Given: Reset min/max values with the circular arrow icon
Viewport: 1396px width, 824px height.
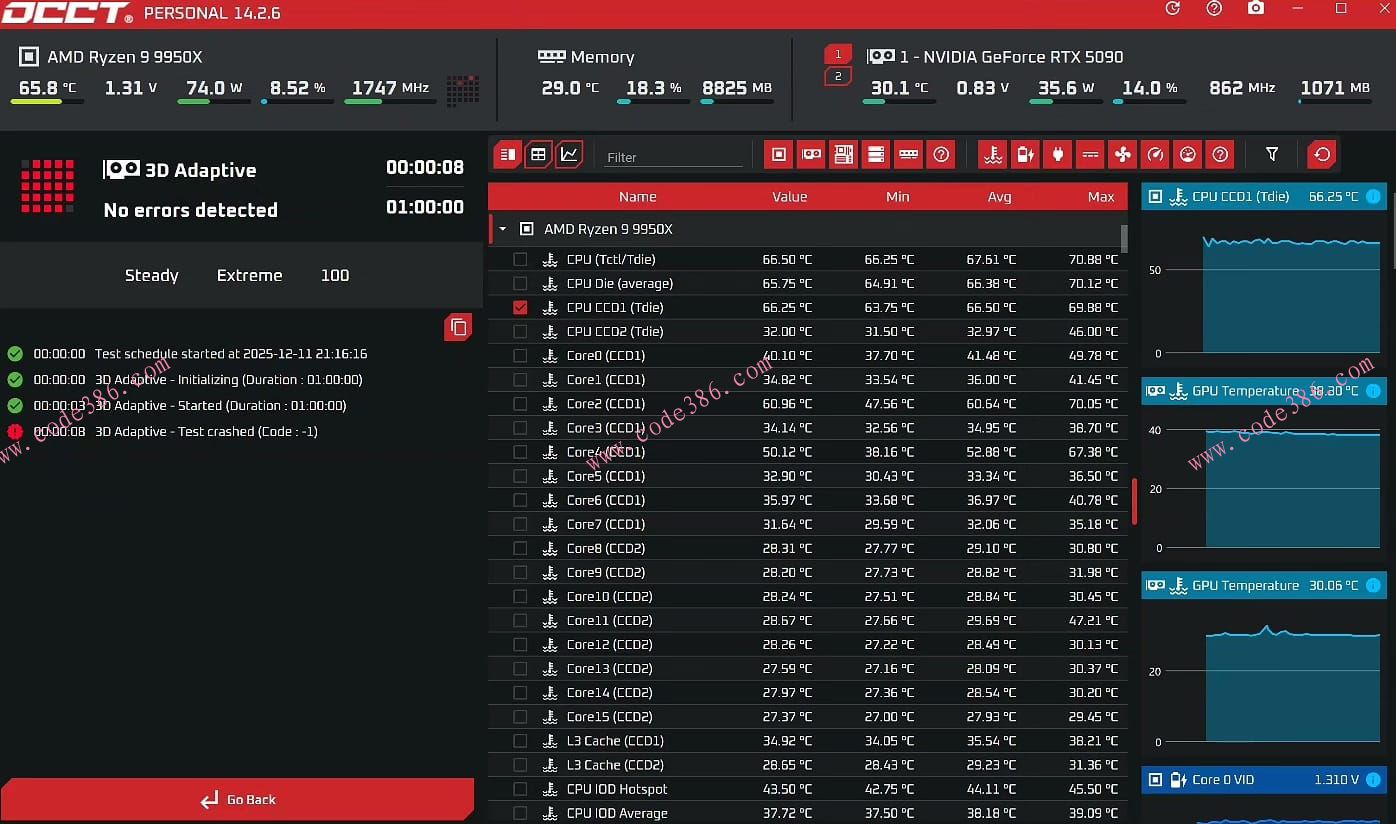Looking at the screenshot, I should click(1322, 154).
